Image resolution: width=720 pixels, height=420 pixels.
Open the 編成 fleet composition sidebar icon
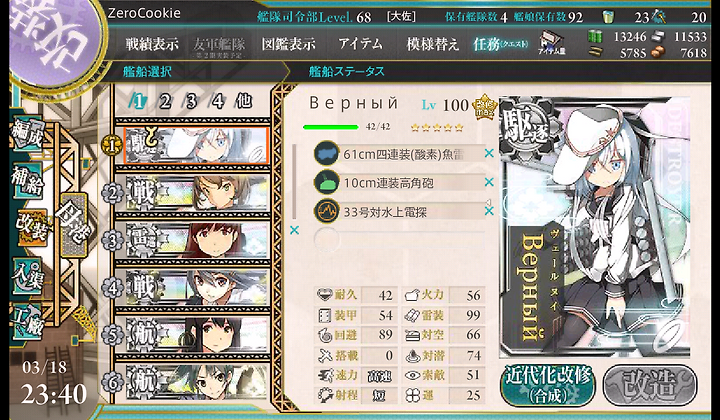29,134
